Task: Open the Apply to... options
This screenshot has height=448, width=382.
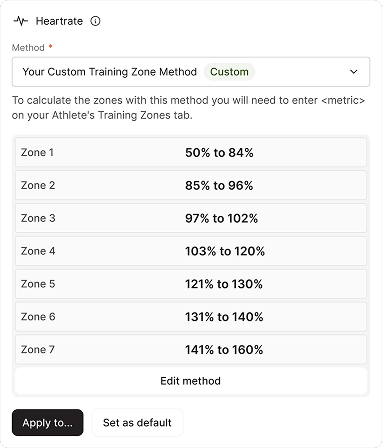Action: (47, 422)
